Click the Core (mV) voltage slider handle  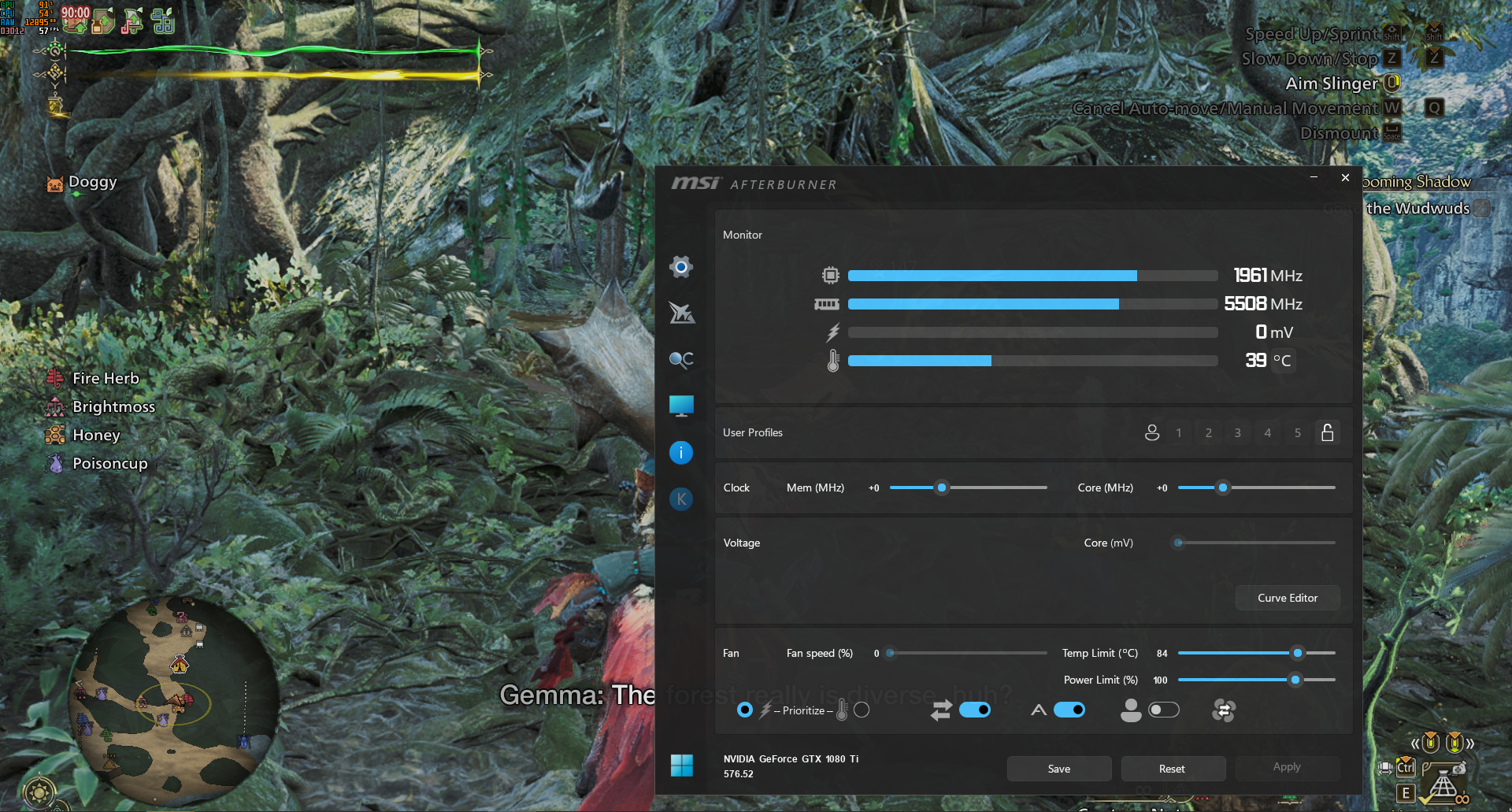1178,543
